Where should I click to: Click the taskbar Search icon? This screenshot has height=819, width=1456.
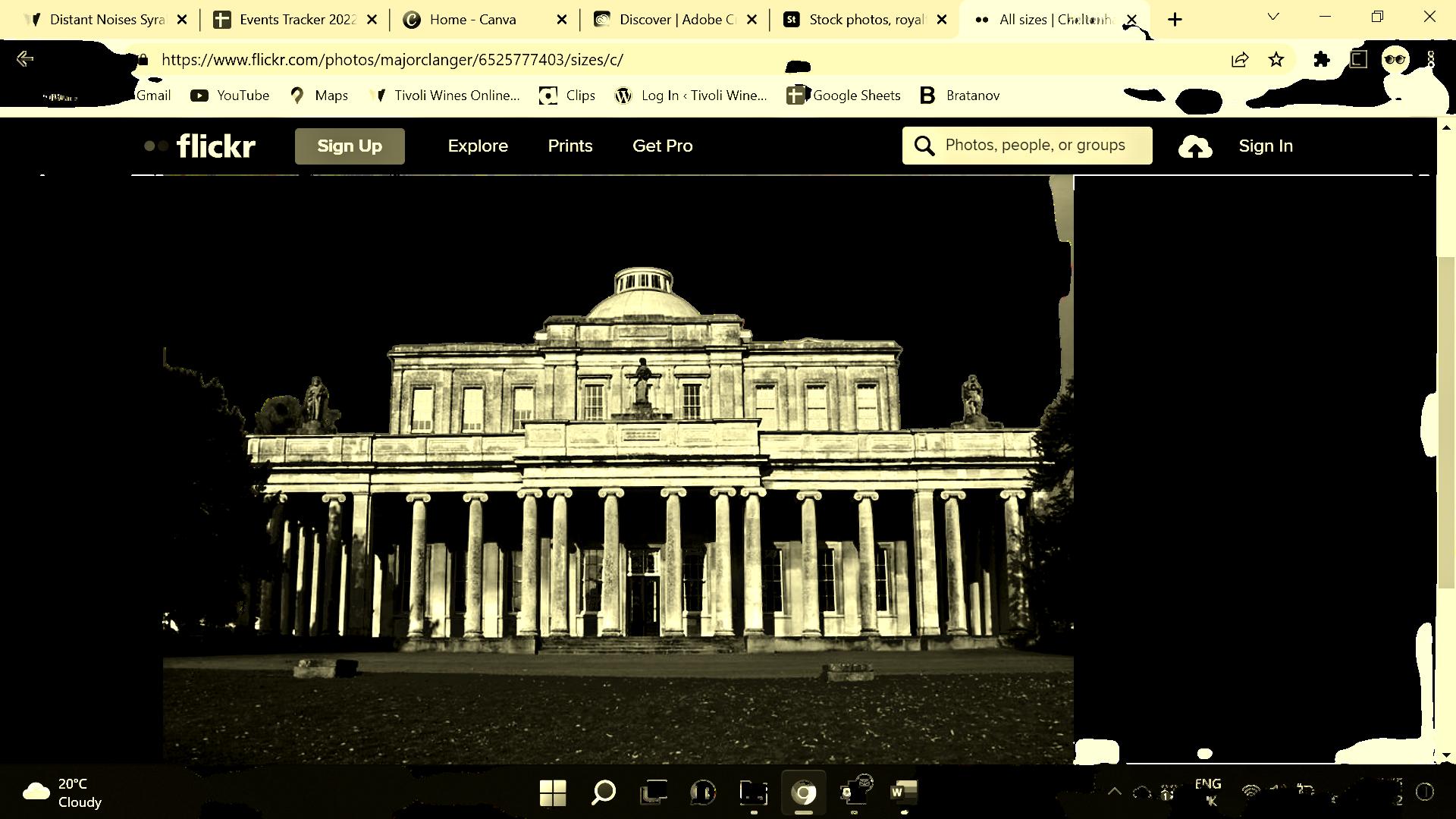coord(603,793)
